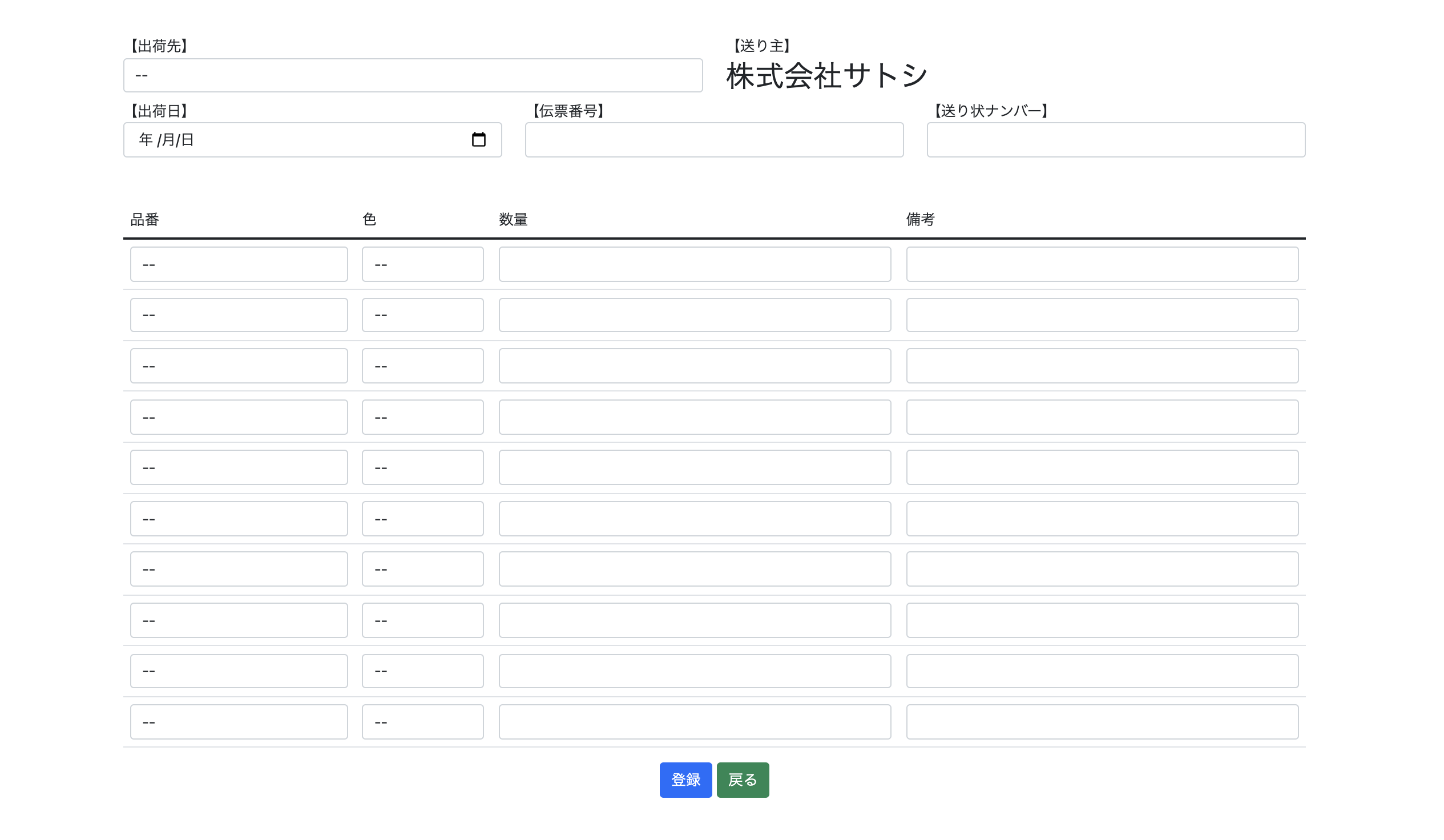
Task: Go back with the green 戻る button
Action: click(743, 780)
